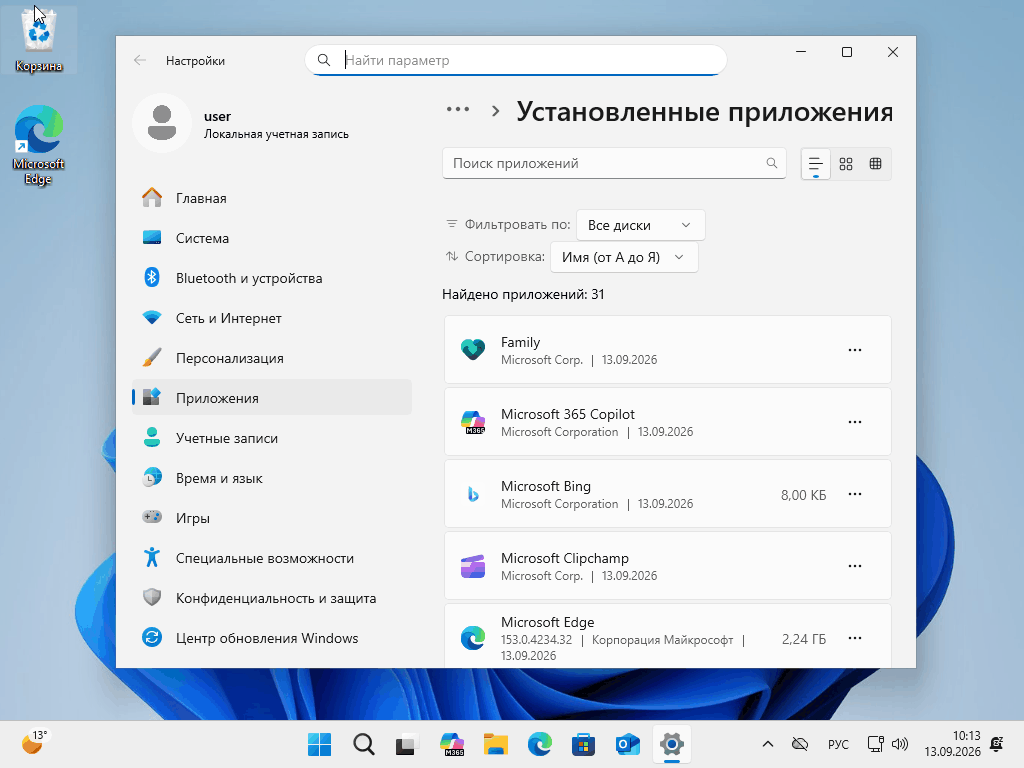Open the weather widget 13°
Screen dimensions: 1024x768
point(36,742)
